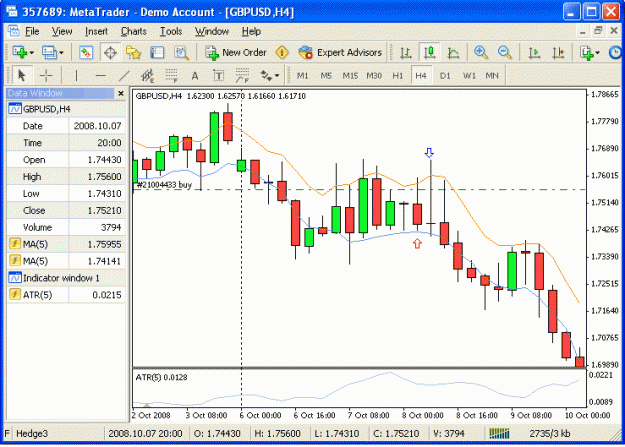Switch timeframe to W1
This screenshot has width=625, height=447.
coord(469,75)
